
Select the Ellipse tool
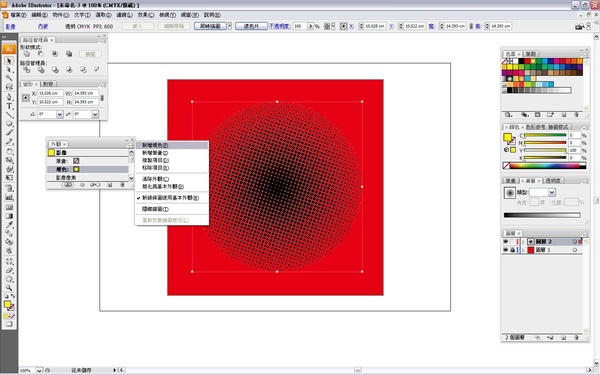point(9,124)
